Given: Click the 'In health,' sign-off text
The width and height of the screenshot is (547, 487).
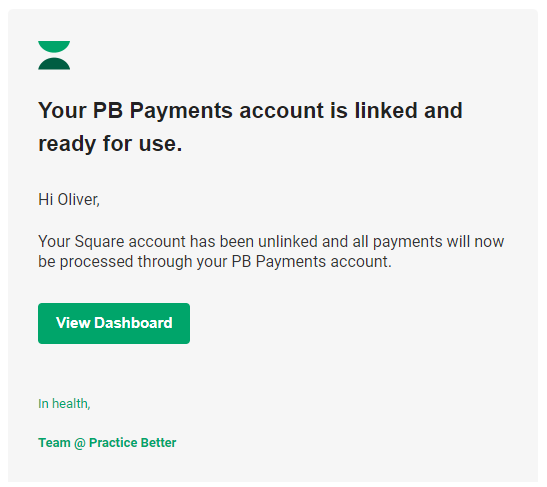Looking at the screenshot, I should click(64, 404).
